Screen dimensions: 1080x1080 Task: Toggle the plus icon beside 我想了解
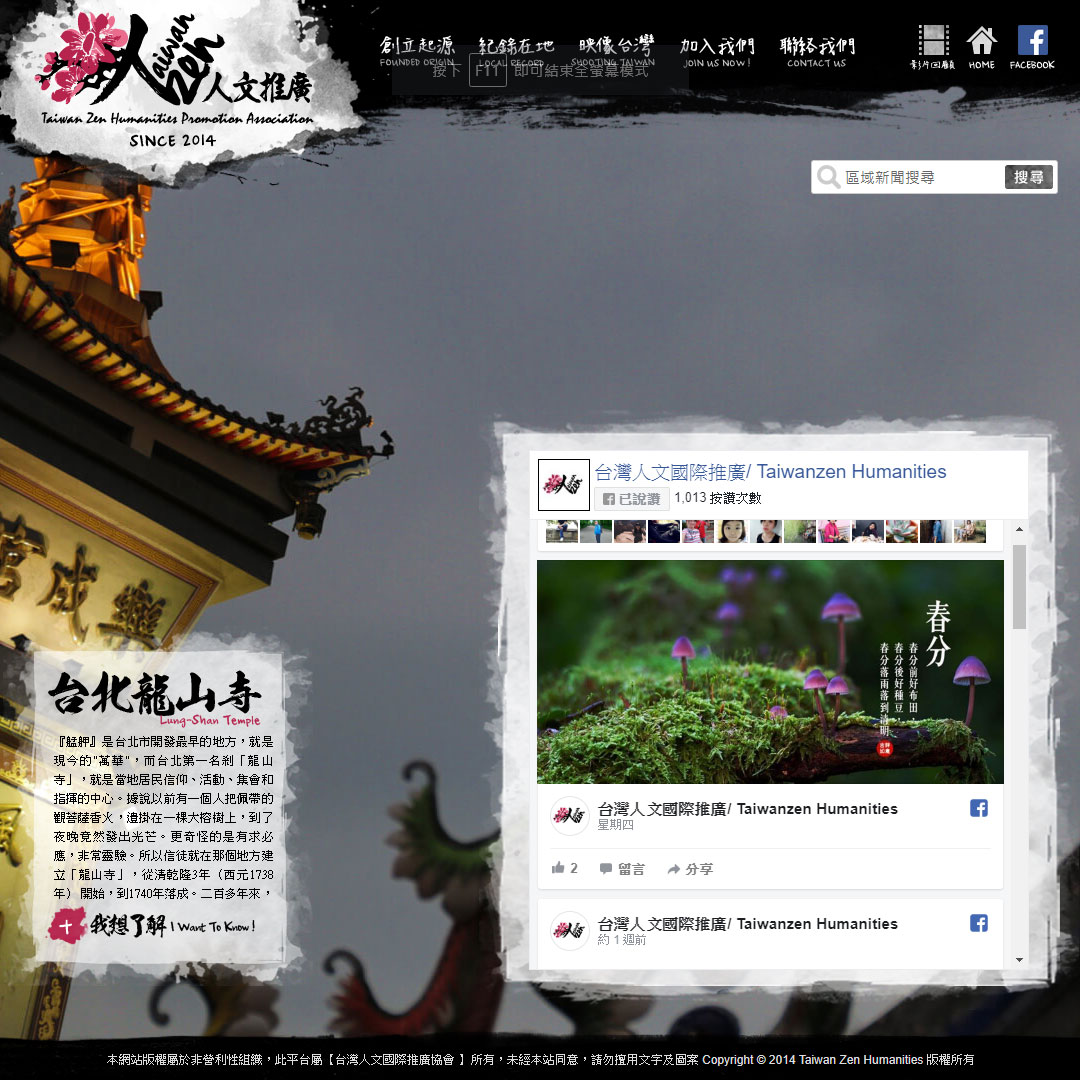(x=66, y=926)
